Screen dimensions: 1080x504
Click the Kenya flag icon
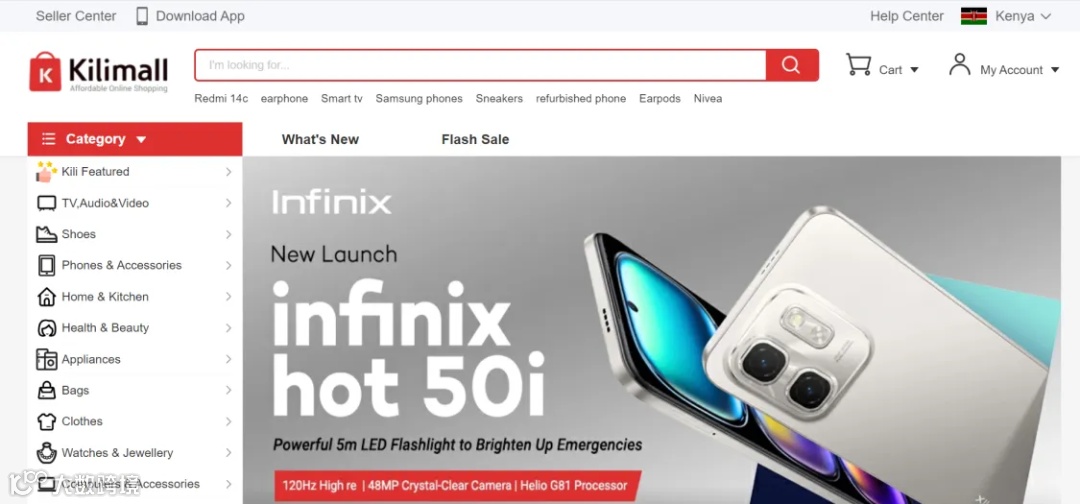click(x=974, y=16)
